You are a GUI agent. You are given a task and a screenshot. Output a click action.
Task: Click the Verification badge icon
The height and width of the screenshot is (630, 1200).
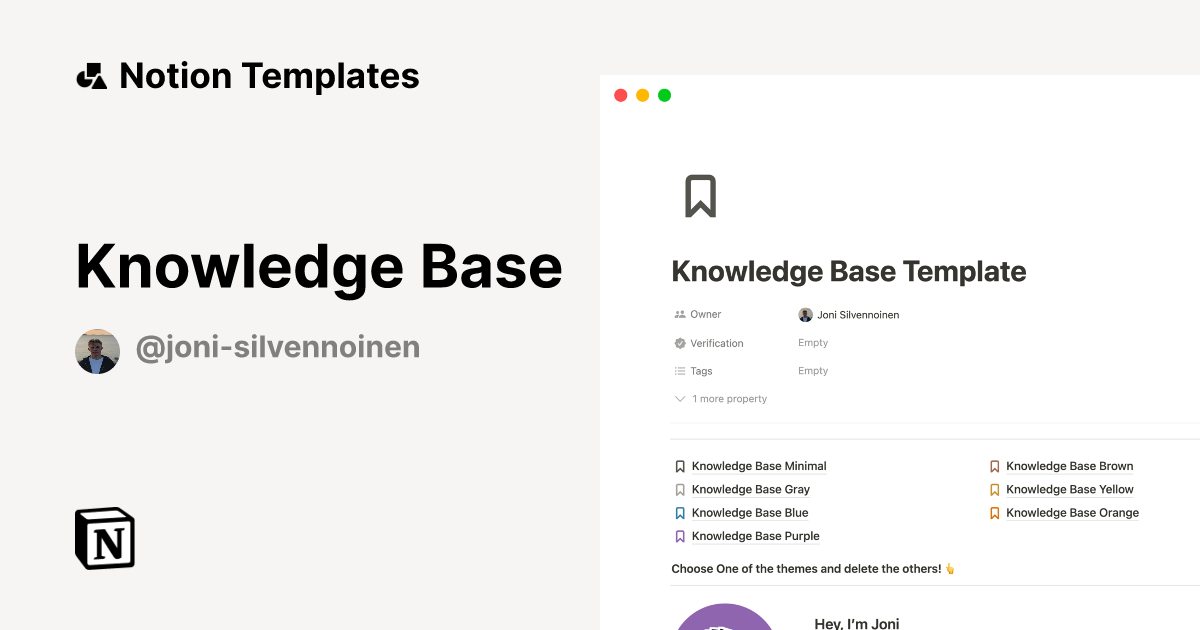point(681,343)
